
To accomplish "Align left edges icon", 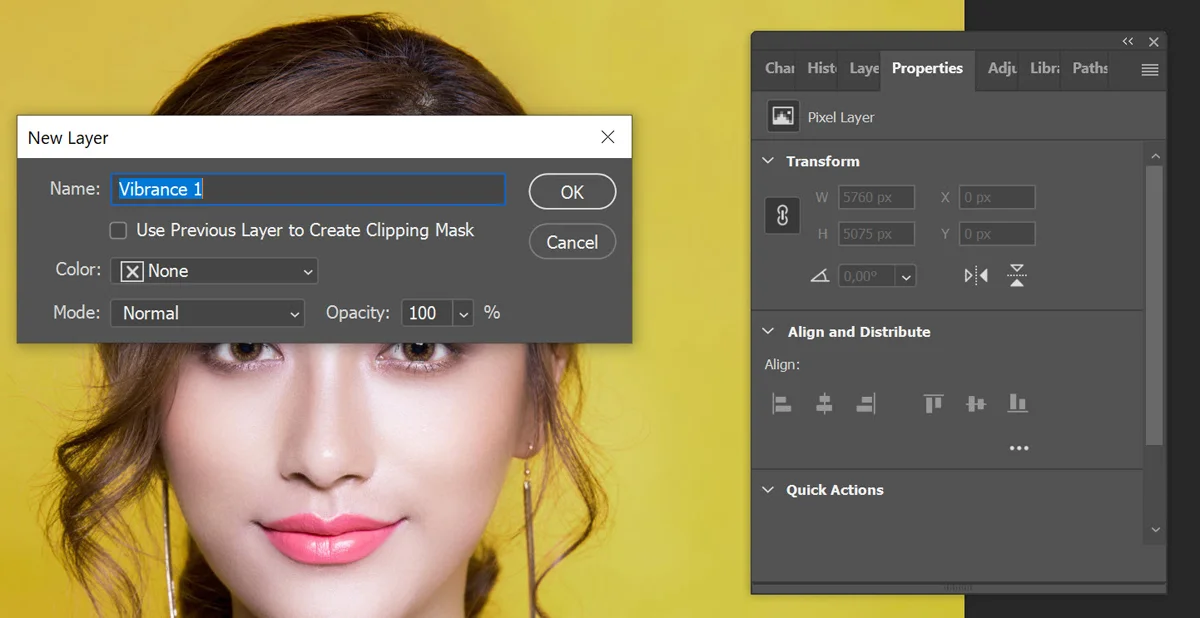I will point(782,403).
